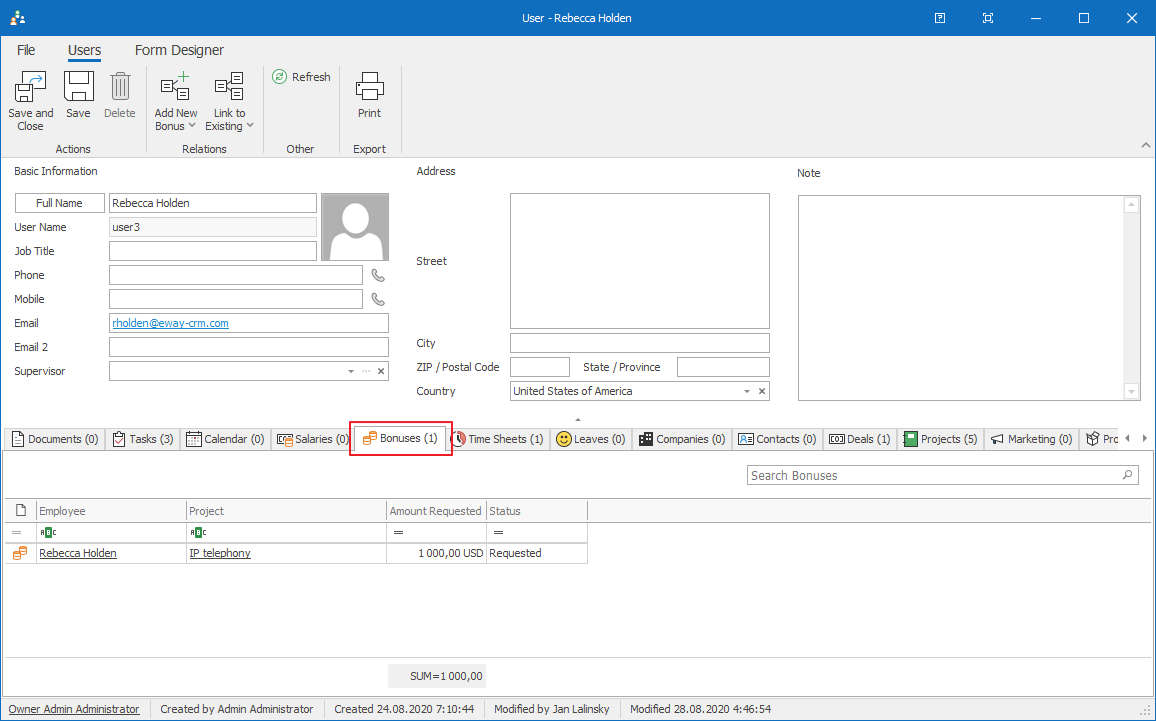This screenshot has width=1156, height=721.
Task: Click the Save floppy disk icon
Action: (78, 86)
